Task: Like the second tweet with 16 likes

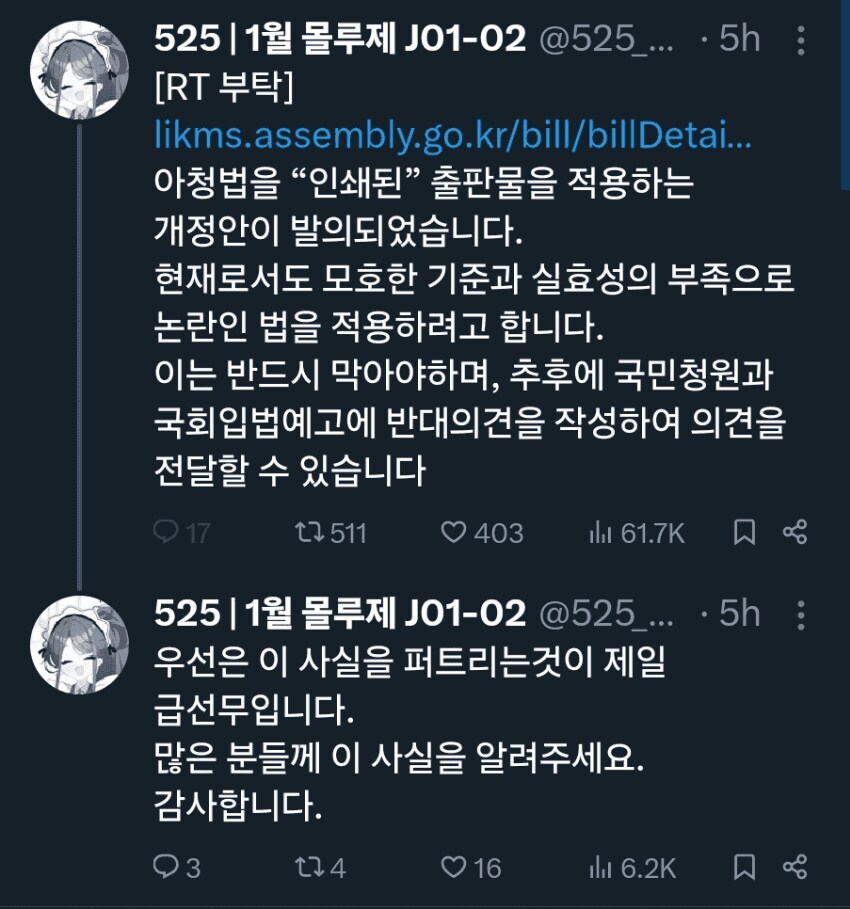Action: tap(471, 867)
